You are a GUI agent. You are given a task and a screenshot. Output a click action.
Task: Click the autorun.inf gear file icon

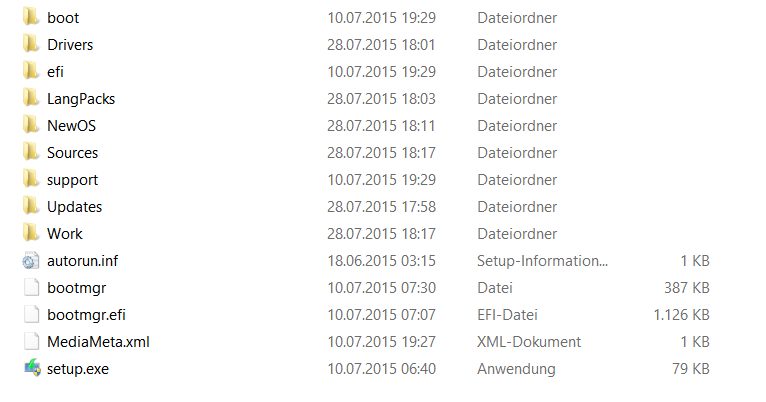coord(31,260)
